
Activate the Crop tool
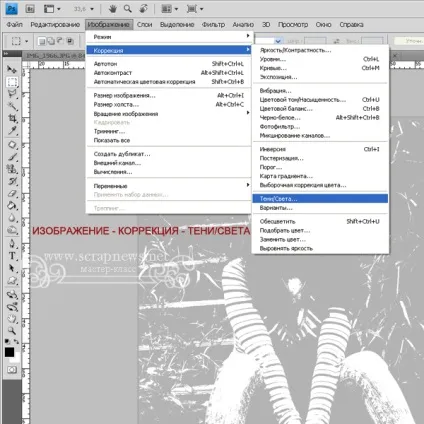(x=12, y=118)
